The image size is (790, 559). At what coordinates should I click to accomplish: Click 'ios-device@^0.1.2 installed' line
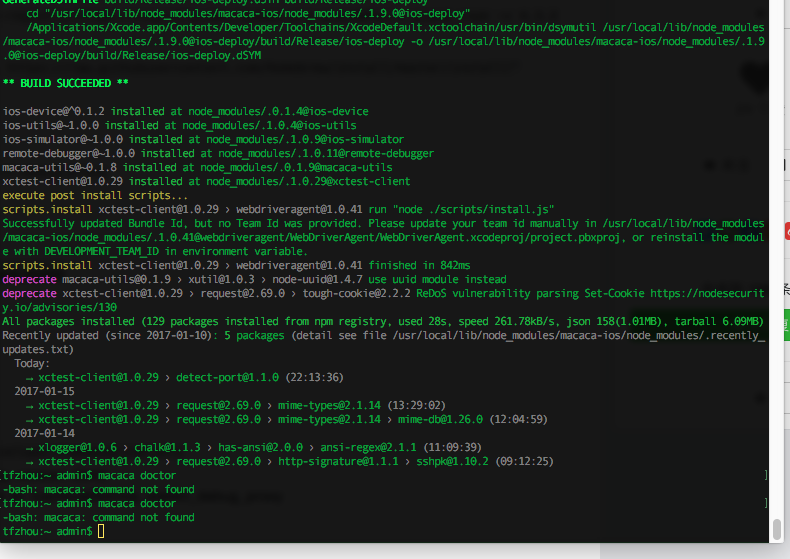tap(185, 111)
